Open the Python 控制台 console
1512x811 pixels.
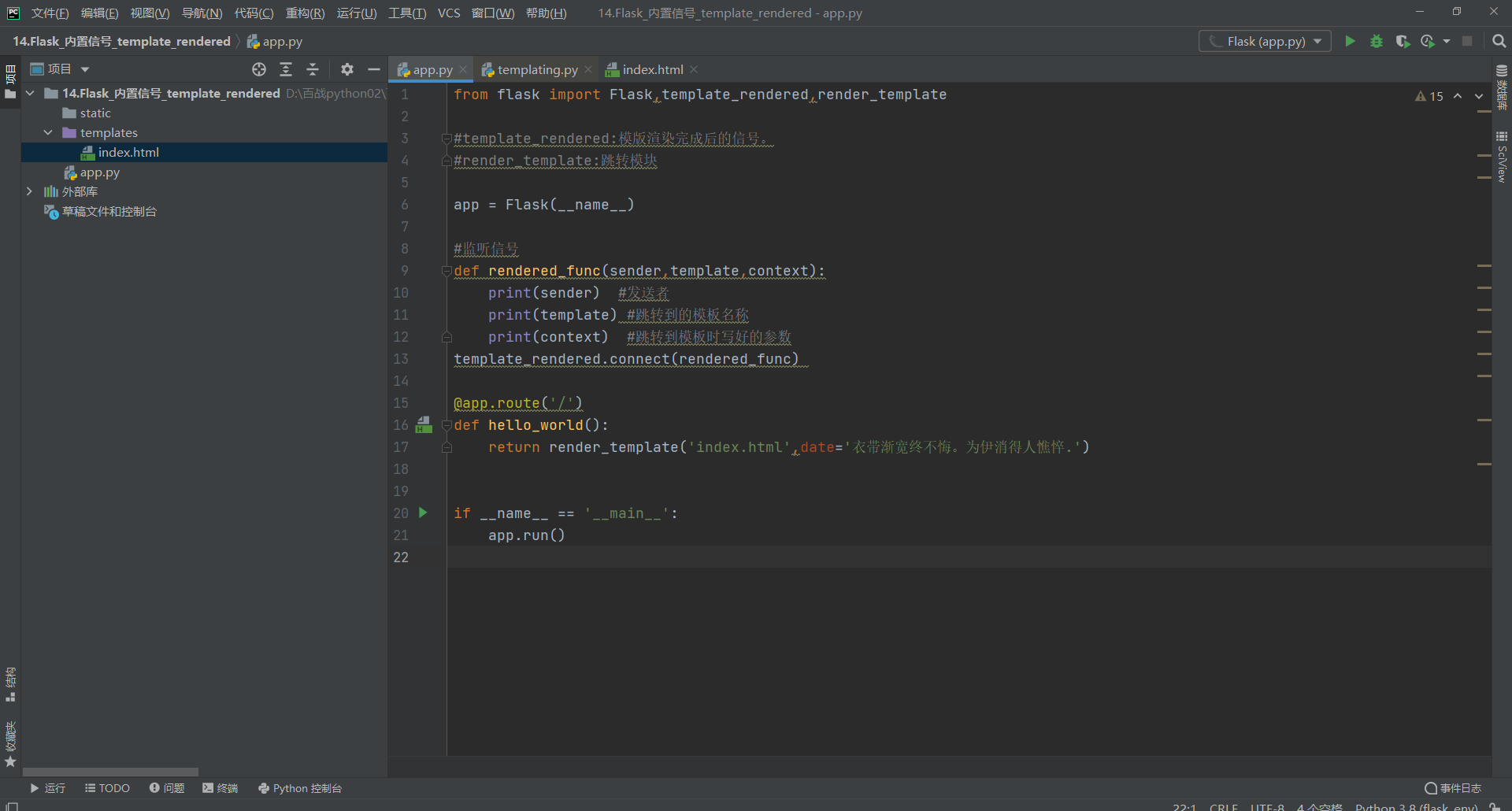300,788
